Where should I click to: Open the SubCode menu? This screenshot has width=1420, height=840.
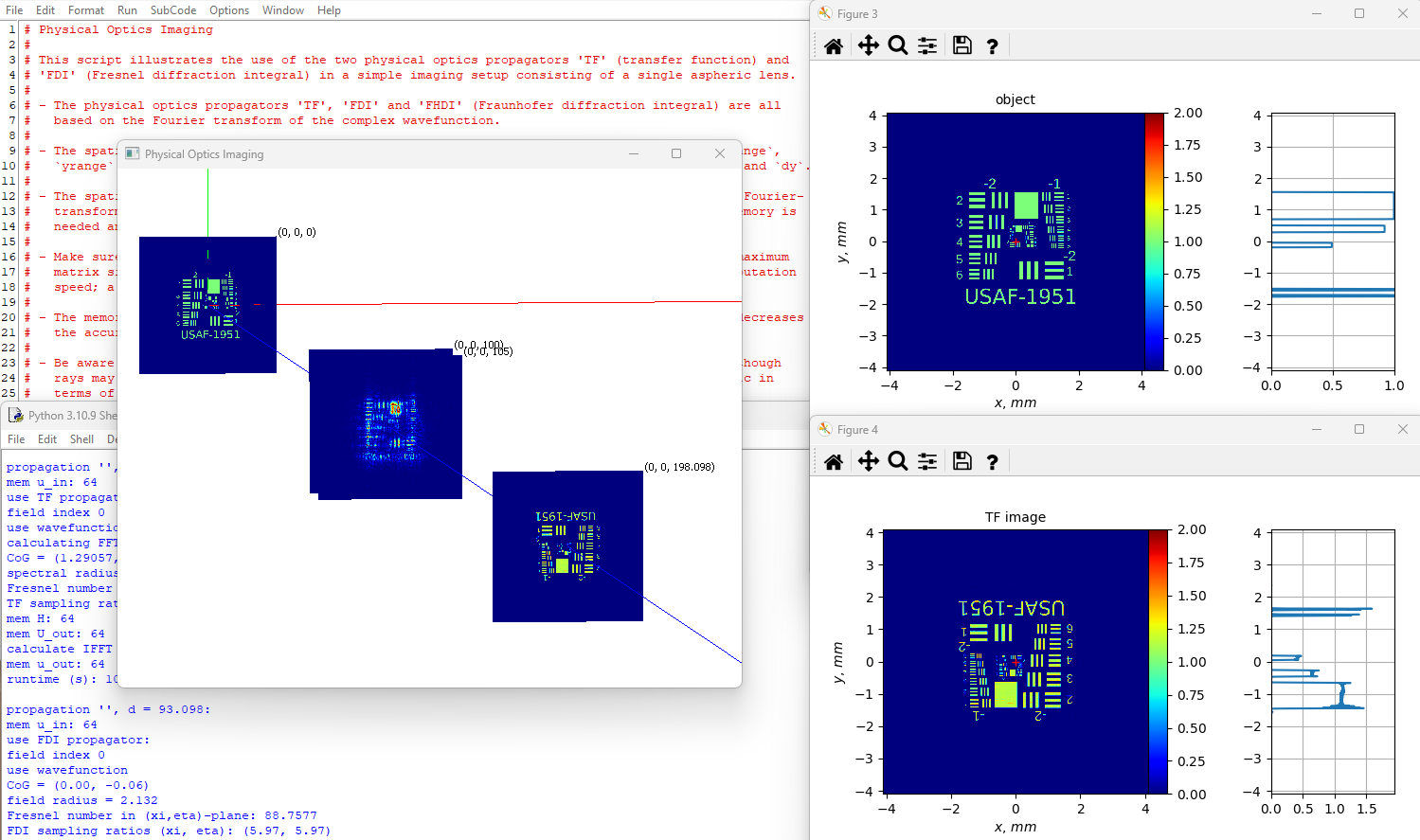click(173, 10)
